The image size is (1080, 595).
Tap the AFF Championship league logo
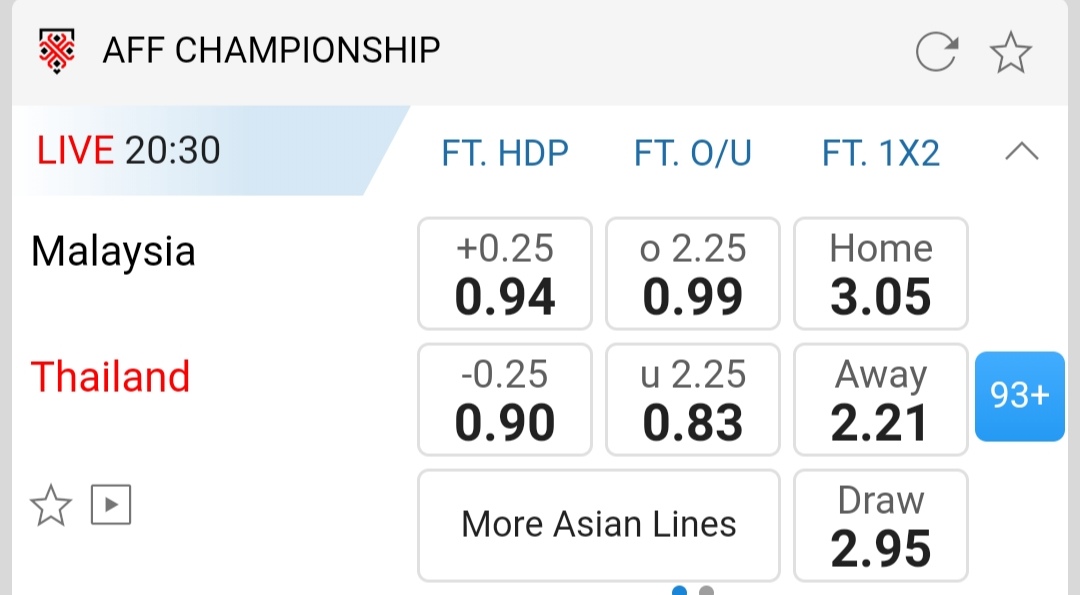click(57, 50)
